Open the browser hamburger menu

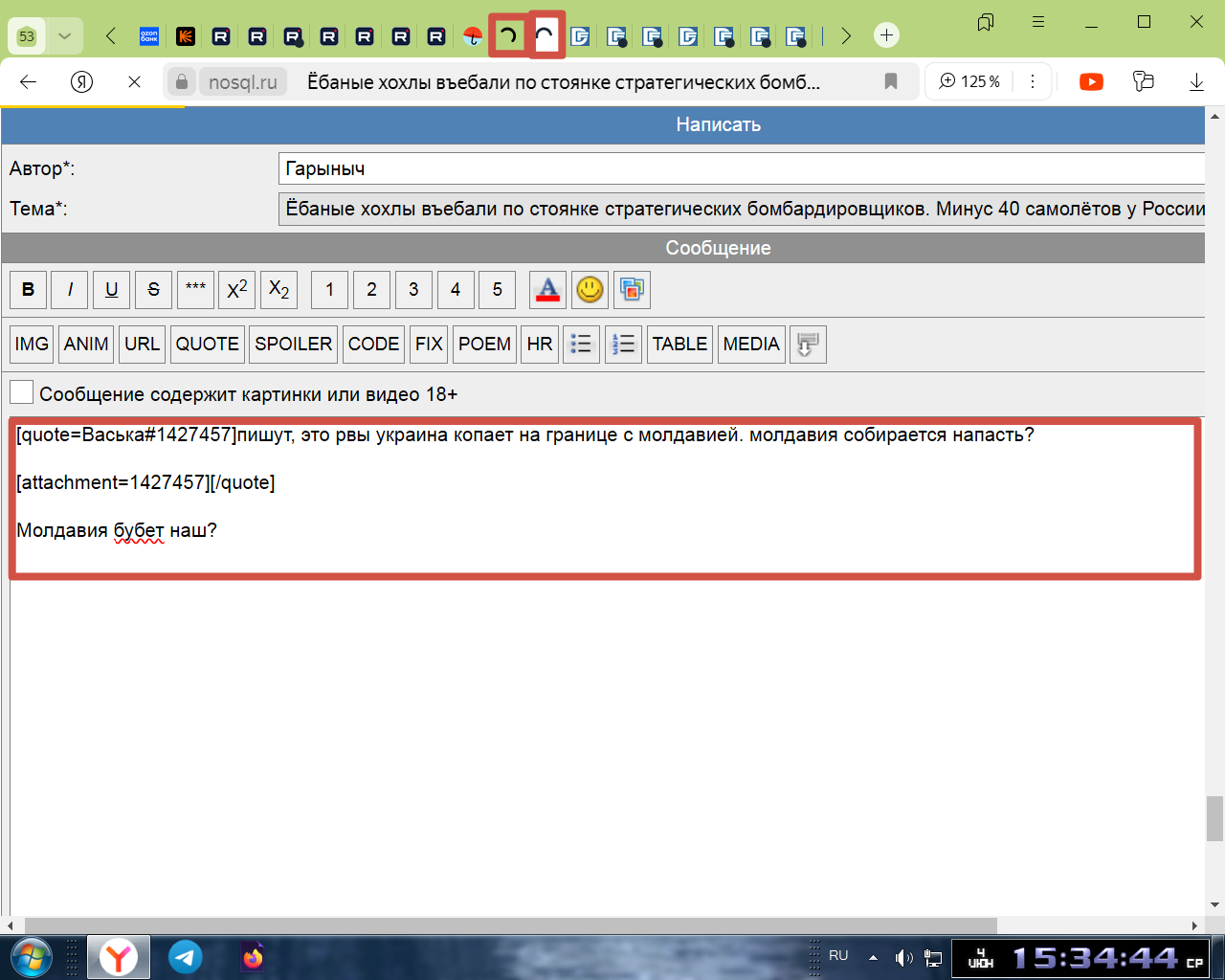(x=1038, y=22)
